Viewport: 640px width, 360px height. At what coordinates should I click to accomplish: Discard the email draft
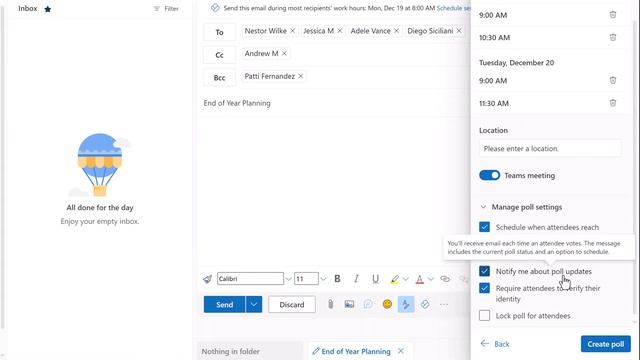click(292, 304)
